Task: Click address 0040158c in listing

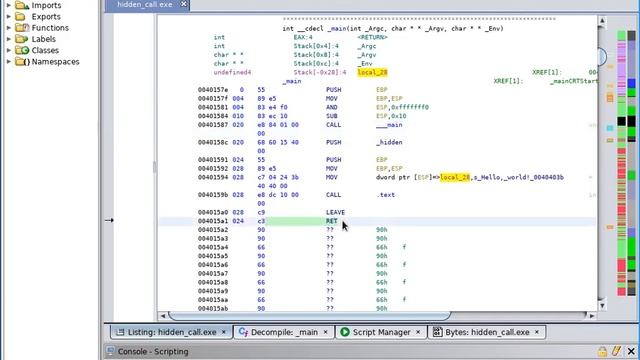Action: [x=213, y=142]
